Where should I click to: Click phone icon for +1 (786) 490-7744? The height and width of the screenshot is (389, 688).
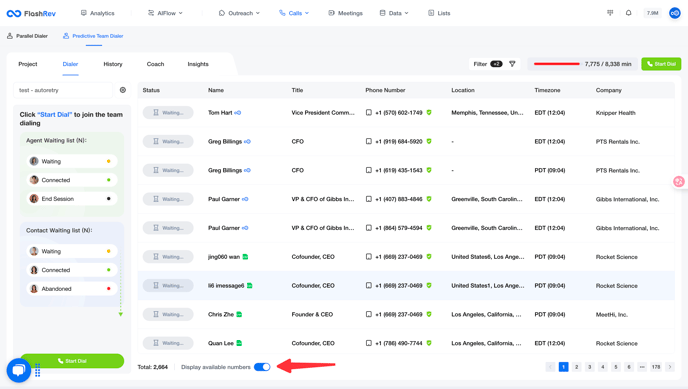click(369, 343)
